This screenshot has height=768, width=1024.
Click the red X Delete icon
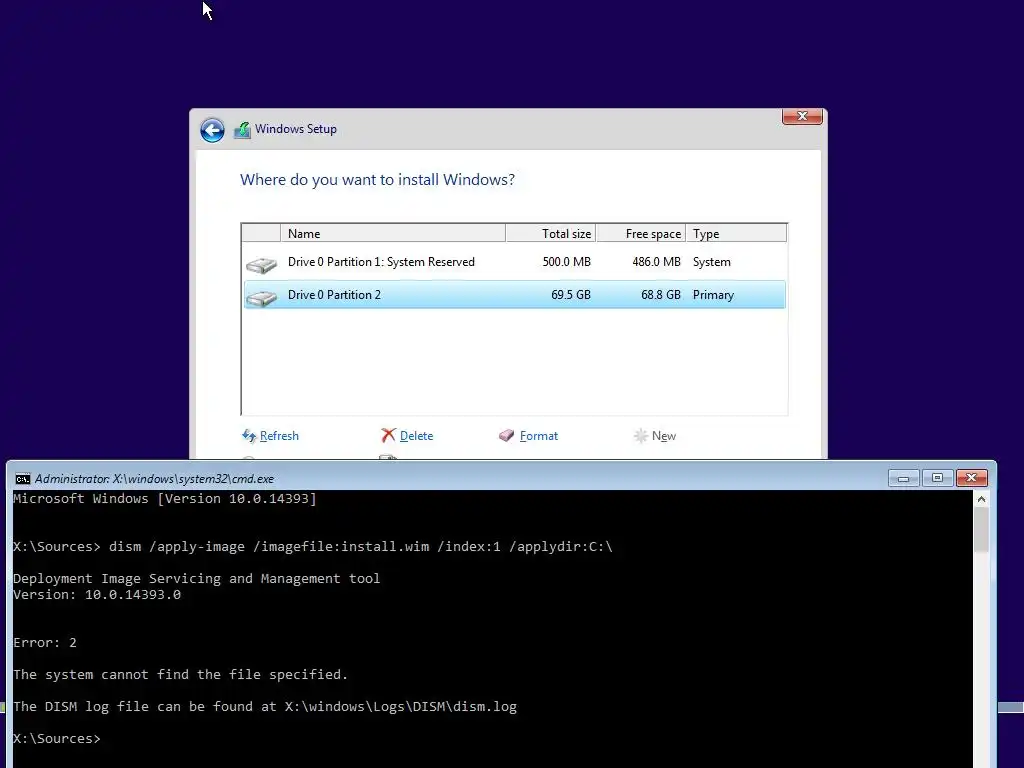[389, 436]
